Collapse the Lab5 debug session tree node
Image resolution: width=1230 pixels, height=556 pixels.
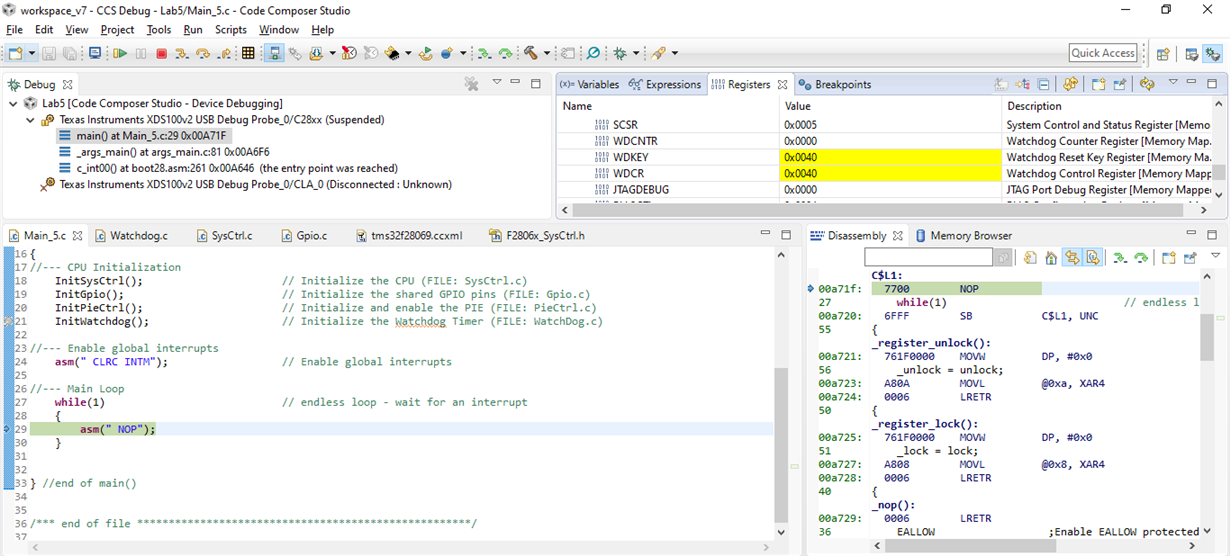click(13, 103)
